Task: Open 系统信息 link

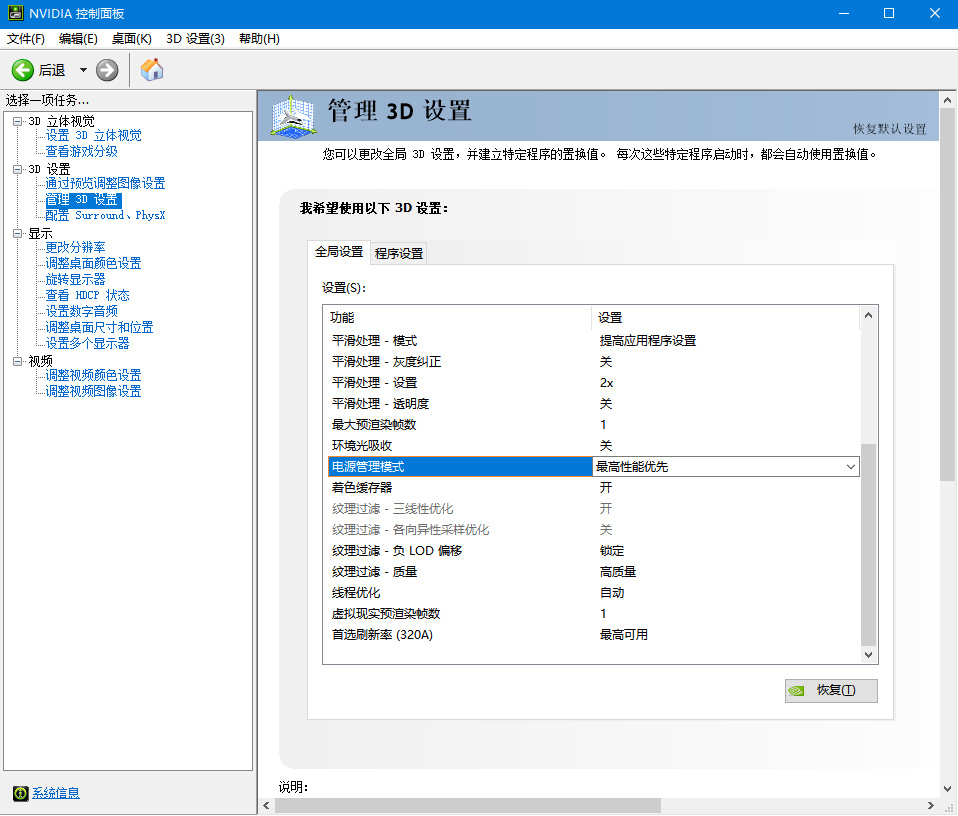Action: (56, 793)
